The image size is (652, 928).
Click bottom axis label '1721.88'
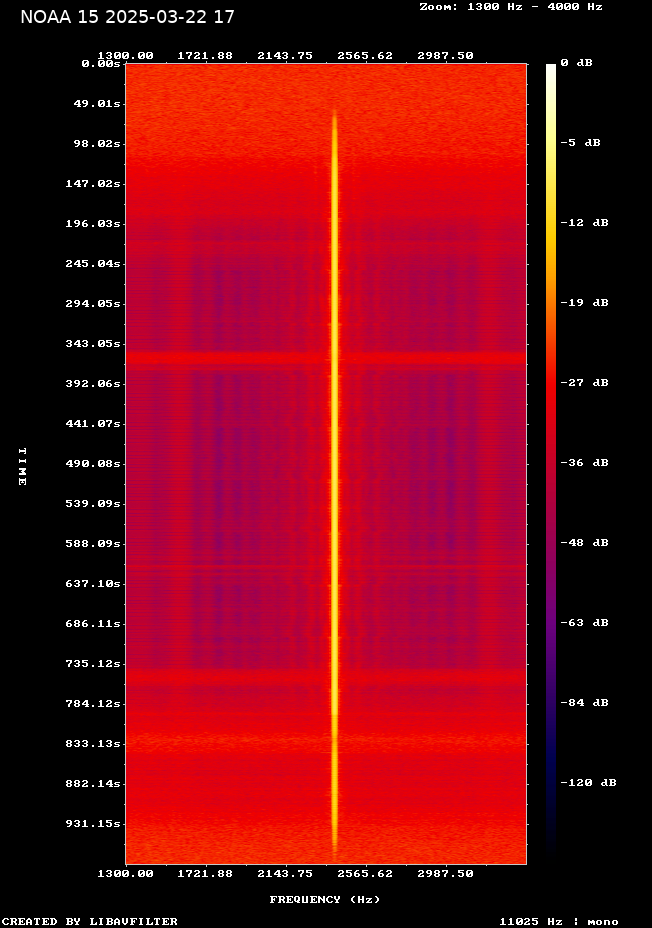pyautogui.click(x=205, y=874)
